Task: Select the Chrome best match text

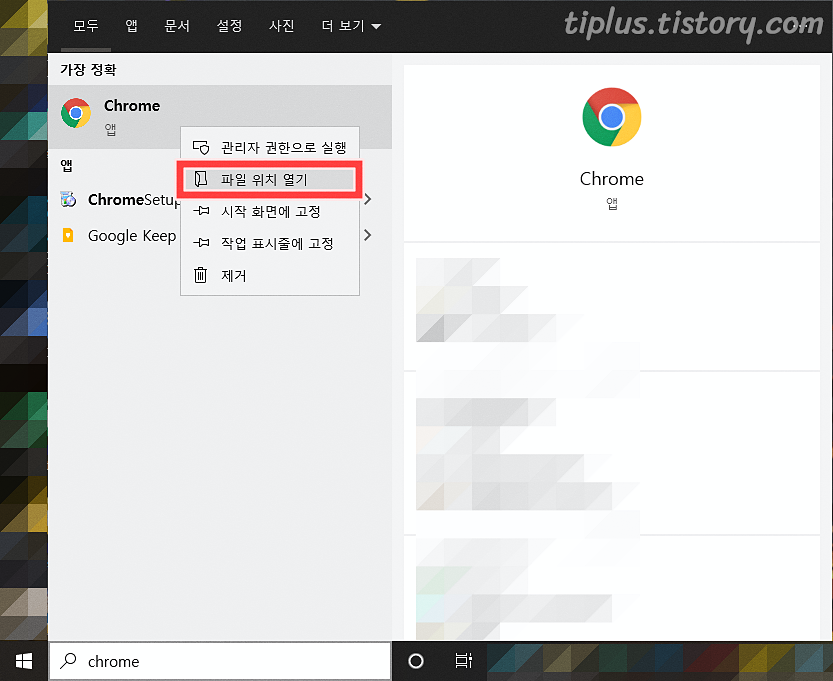Action: (x=132, y=106)
